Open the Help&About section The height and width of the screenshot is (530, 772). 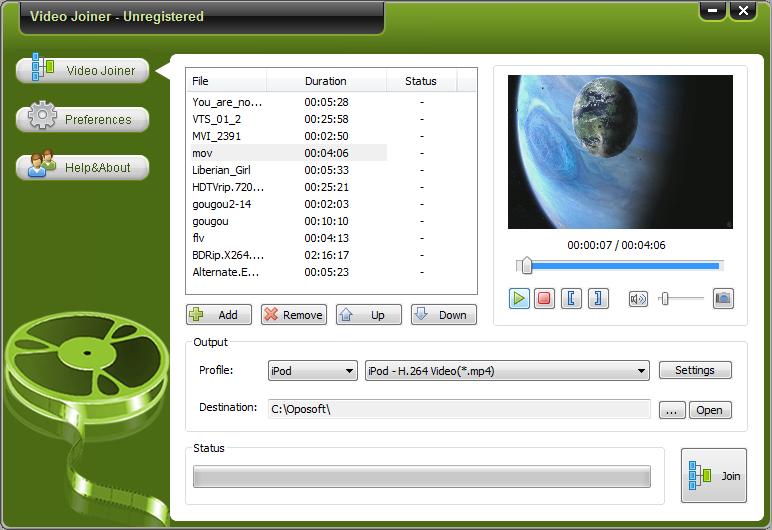tap(83, 167)
